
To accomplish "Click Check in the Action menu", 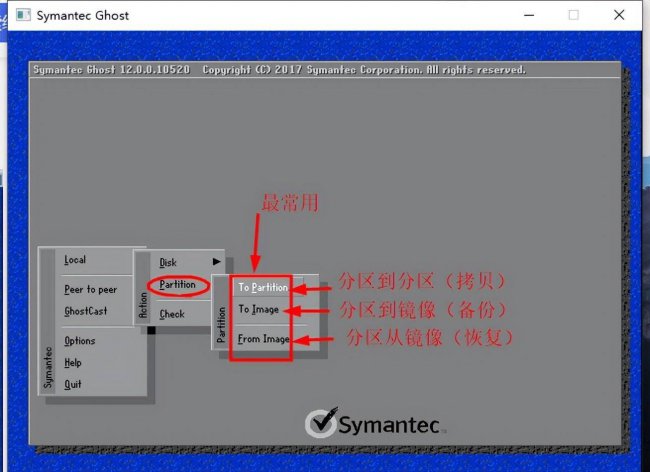I will coord(172,314).
